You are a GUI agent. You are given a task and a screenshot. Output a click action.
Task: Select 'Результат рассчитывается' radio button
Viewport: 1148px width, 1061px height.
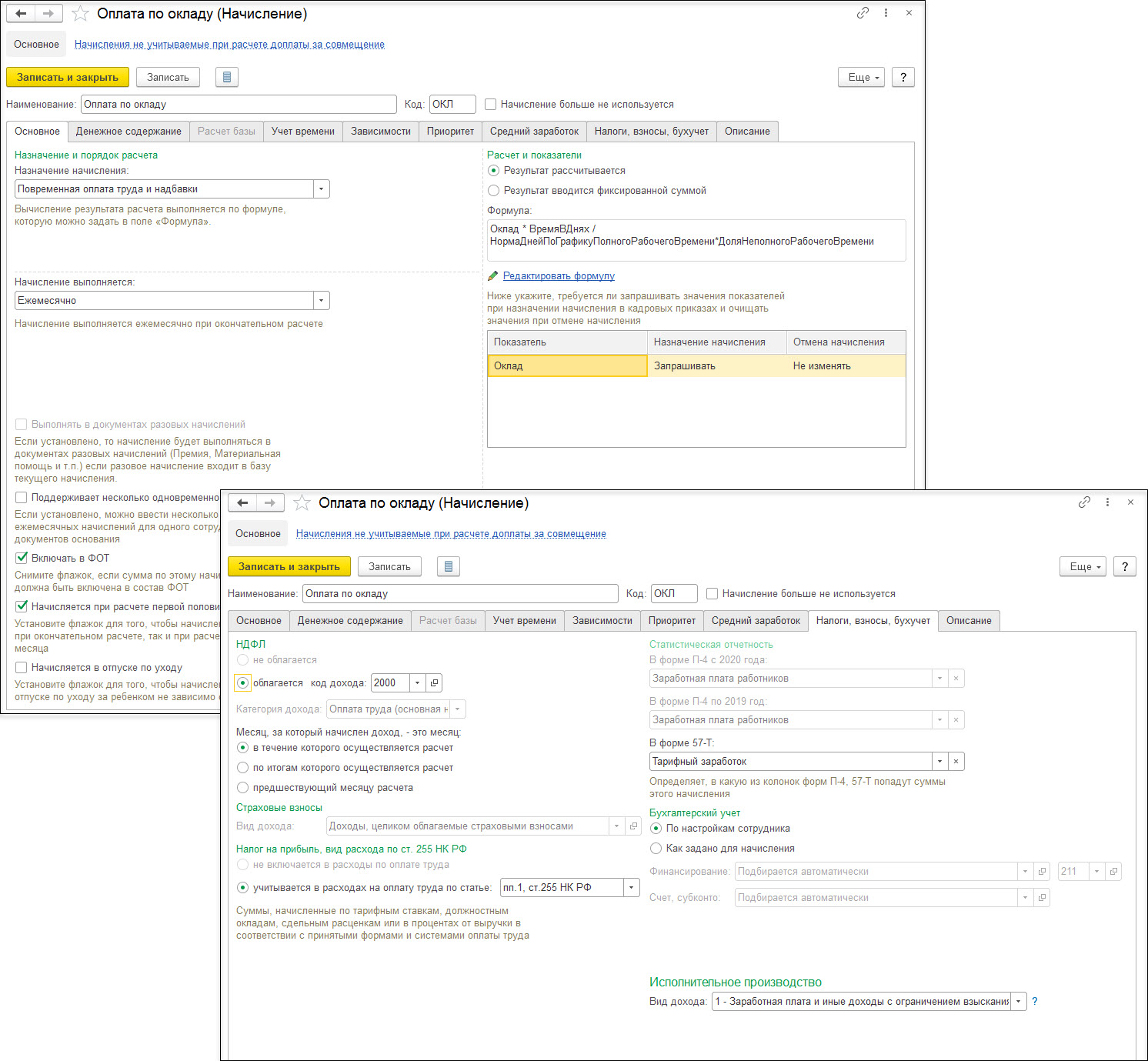[x=494, y=171]
